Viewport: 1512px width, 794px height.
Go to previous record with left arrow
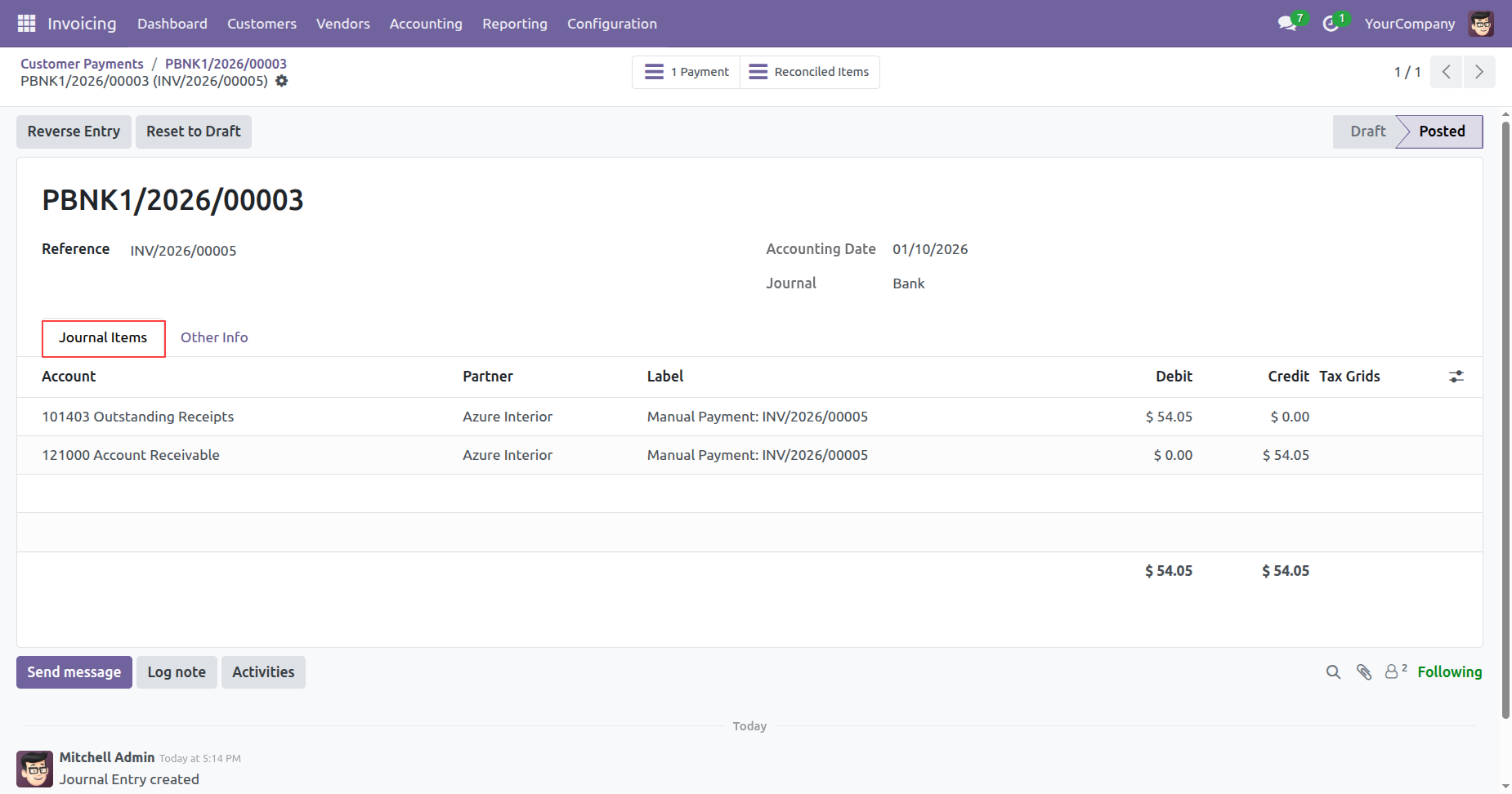coord(1446,72)
